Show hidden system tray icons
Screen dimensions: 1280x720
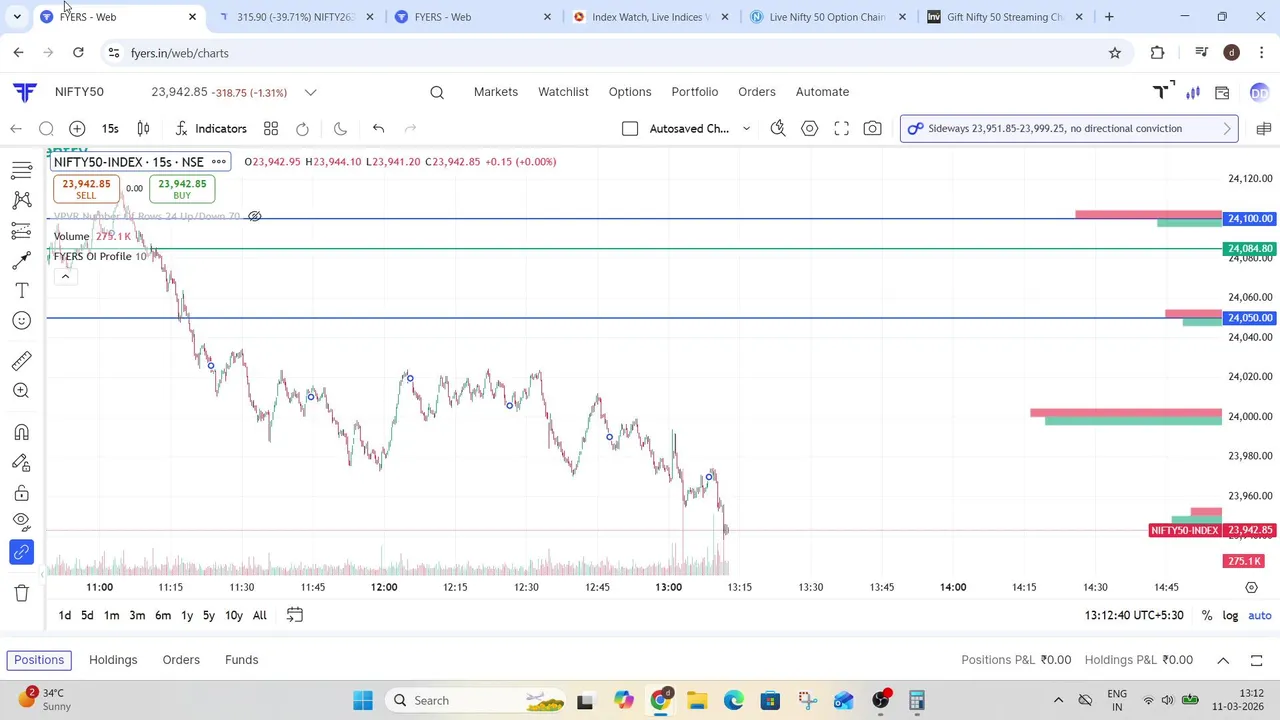tap(1058, 700)
